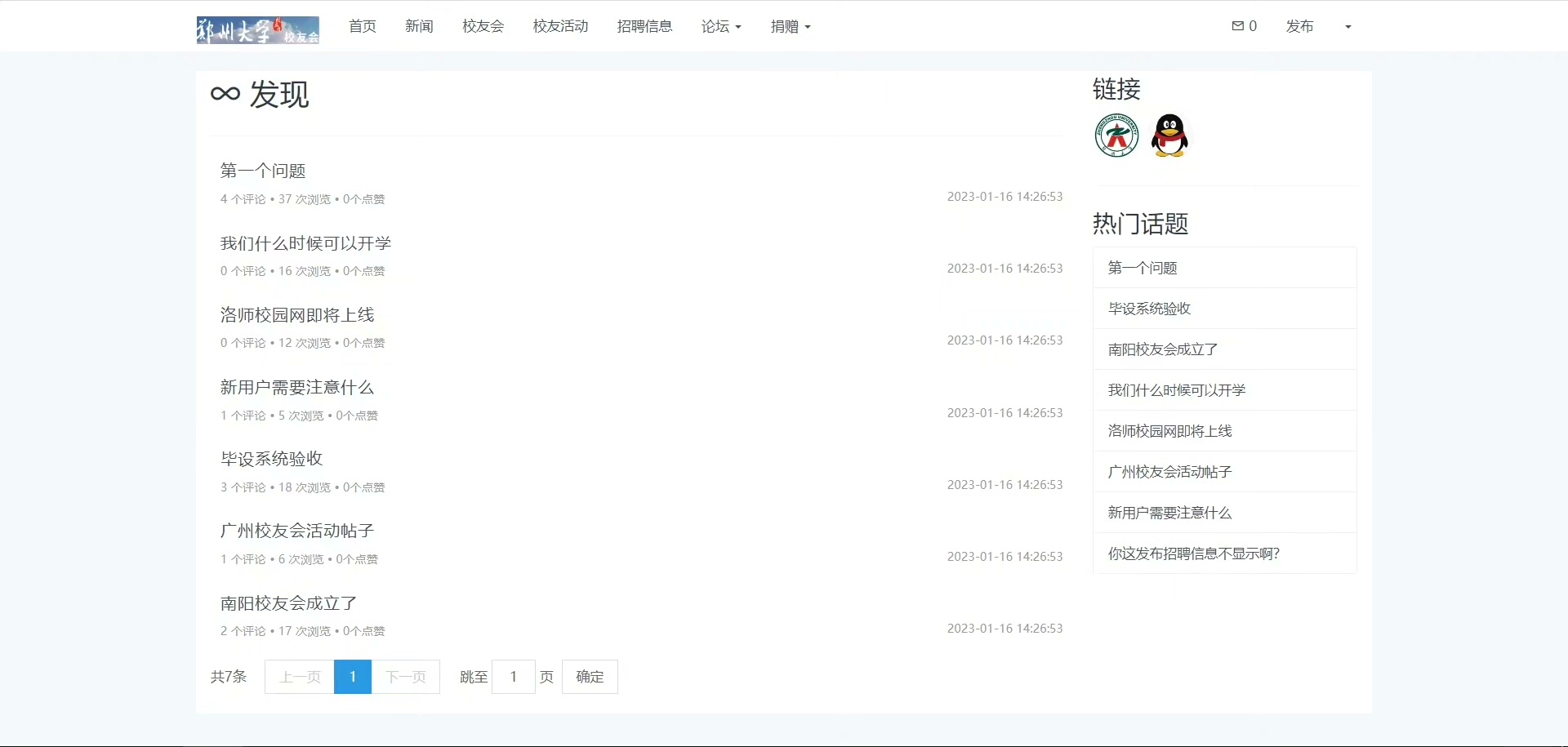The height and width of the screenshot is (747, 1568).
Task: Open the 校友活动 menu item
Action: (560, 26)
